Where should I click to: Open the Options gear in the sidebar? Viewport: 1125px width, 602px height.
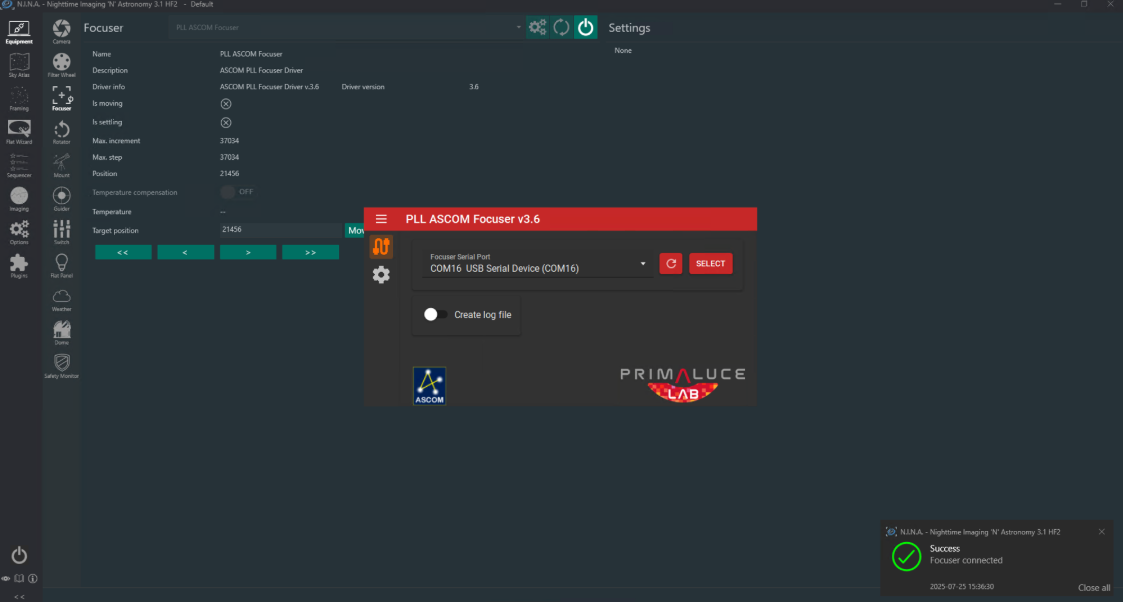pyautogui.click(x=19, y=232)
